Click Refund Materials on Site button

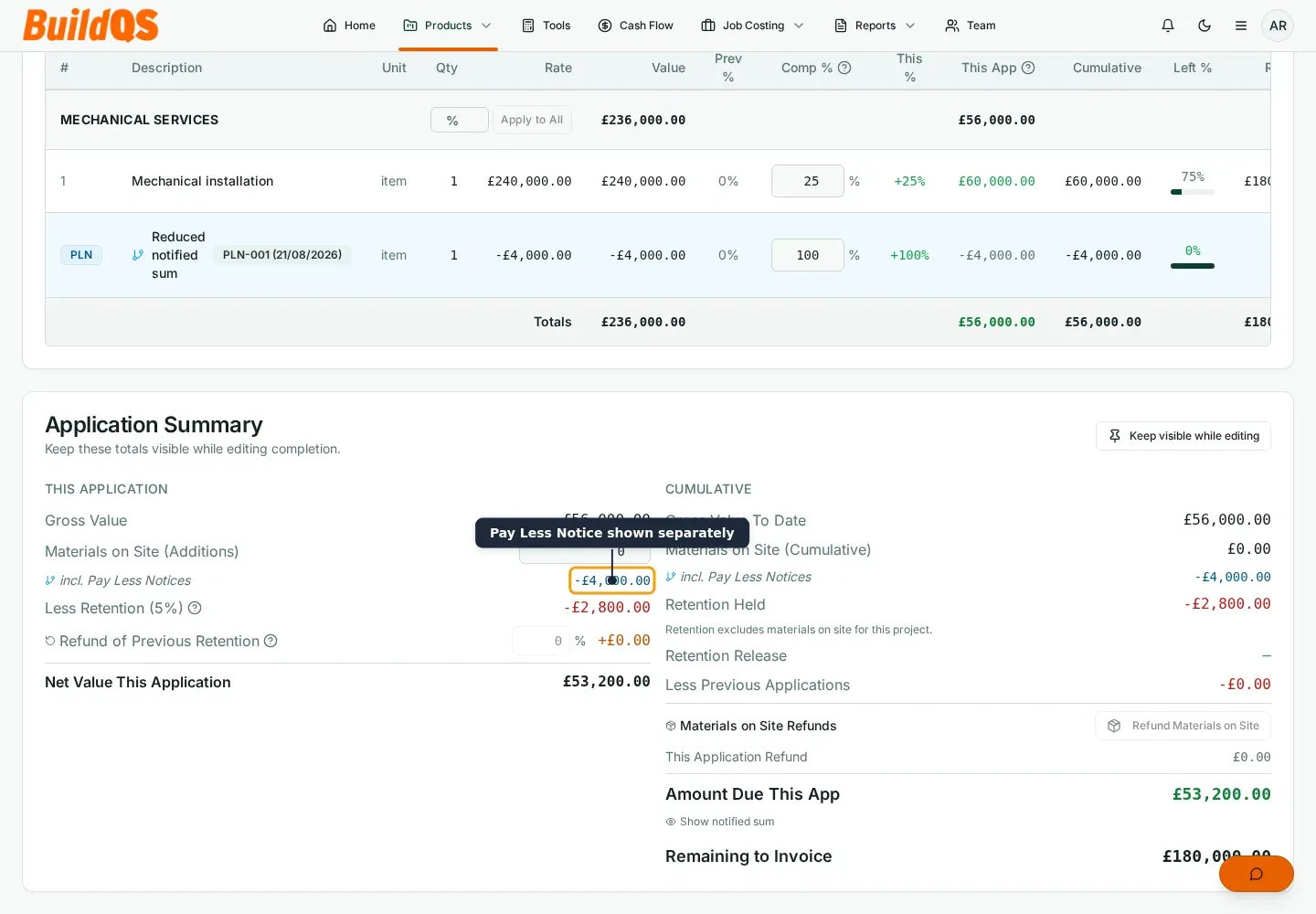[1183, 726]
